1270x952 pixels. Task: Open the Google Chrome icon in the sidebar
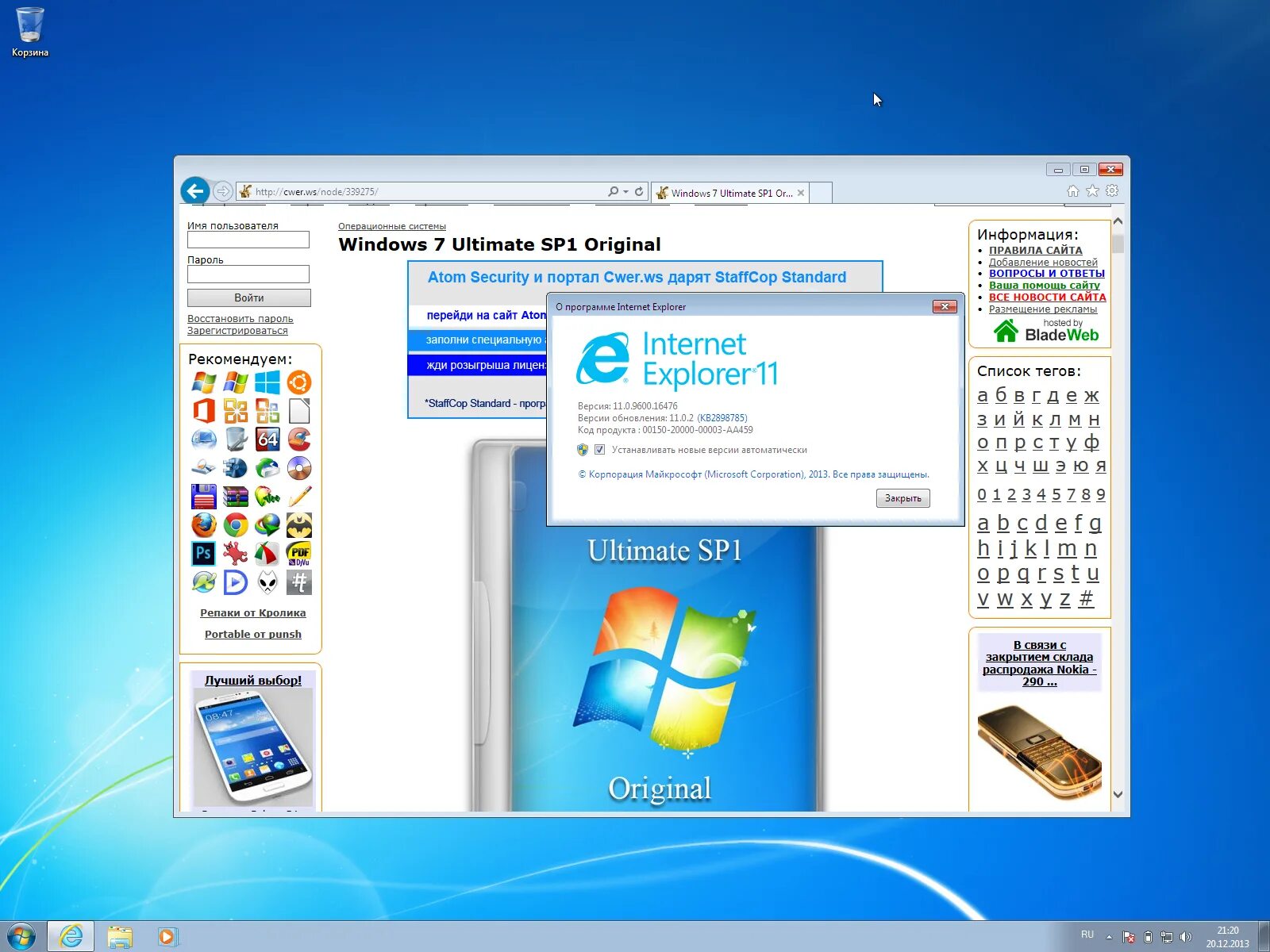tap(235, 526)
